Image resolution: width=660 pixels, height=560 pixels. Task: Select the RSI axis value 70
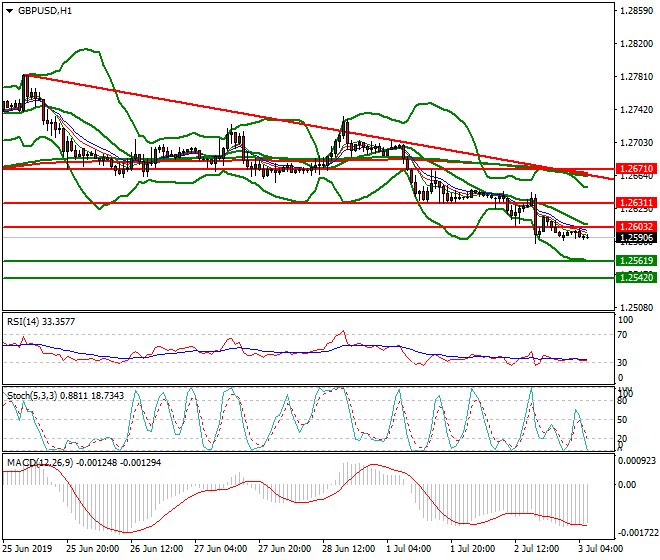[x=622, y=335]
